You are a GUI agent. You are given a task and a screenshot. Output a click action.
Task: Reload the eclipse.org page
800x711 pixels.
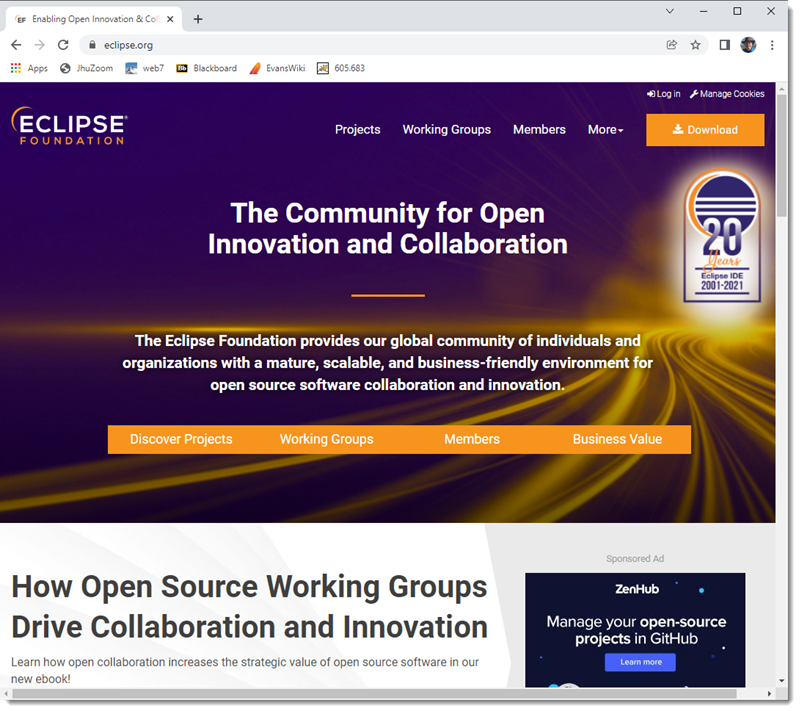(63, 45)
